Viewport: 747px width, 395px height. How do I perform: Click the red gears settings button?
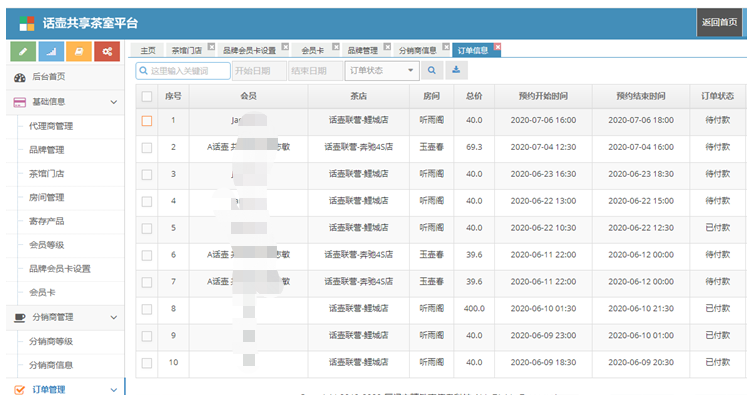107,51
